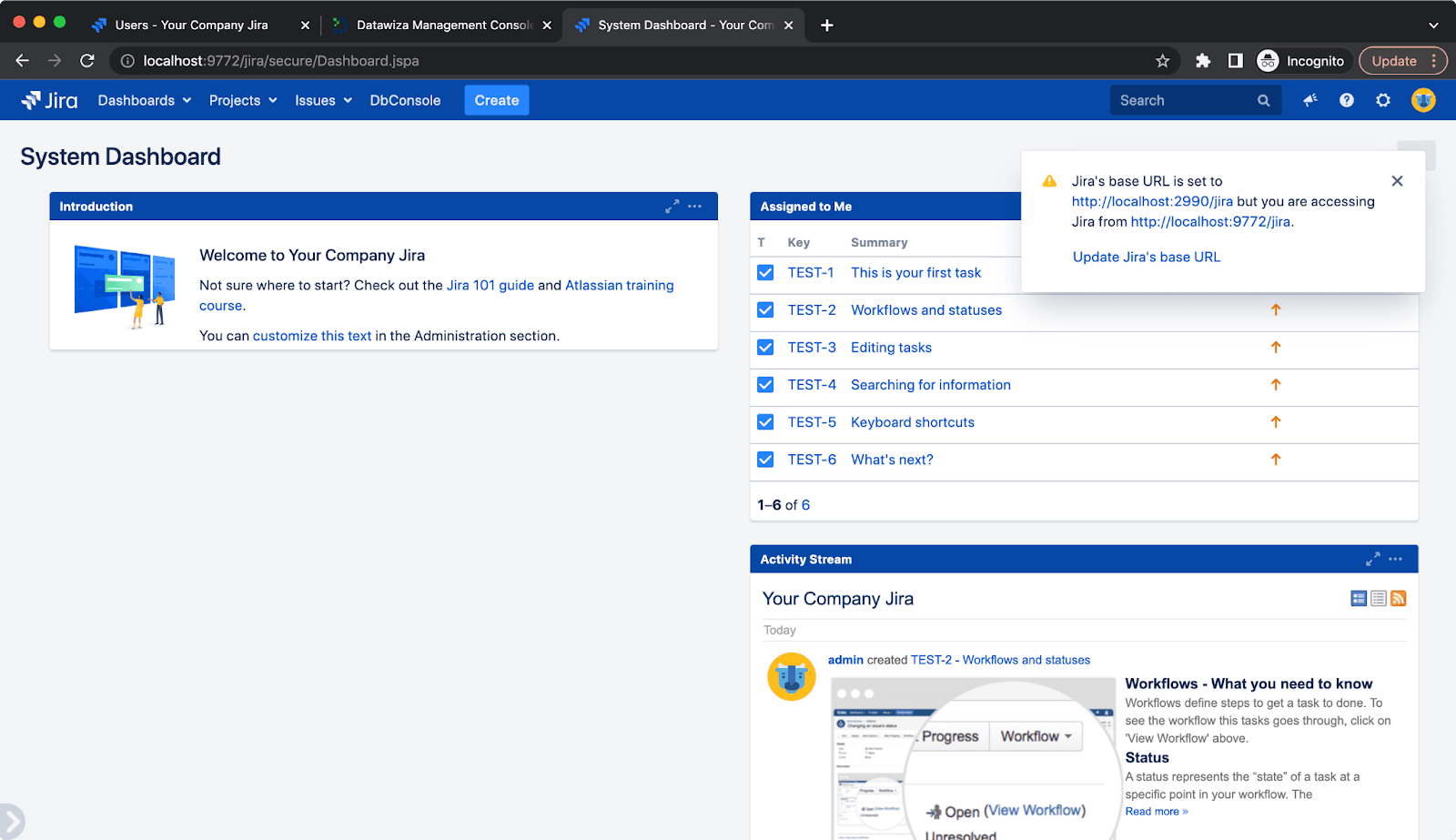Open the Chrome Update menu
Screen dimensions: 1456x840
click(1402, 61)
